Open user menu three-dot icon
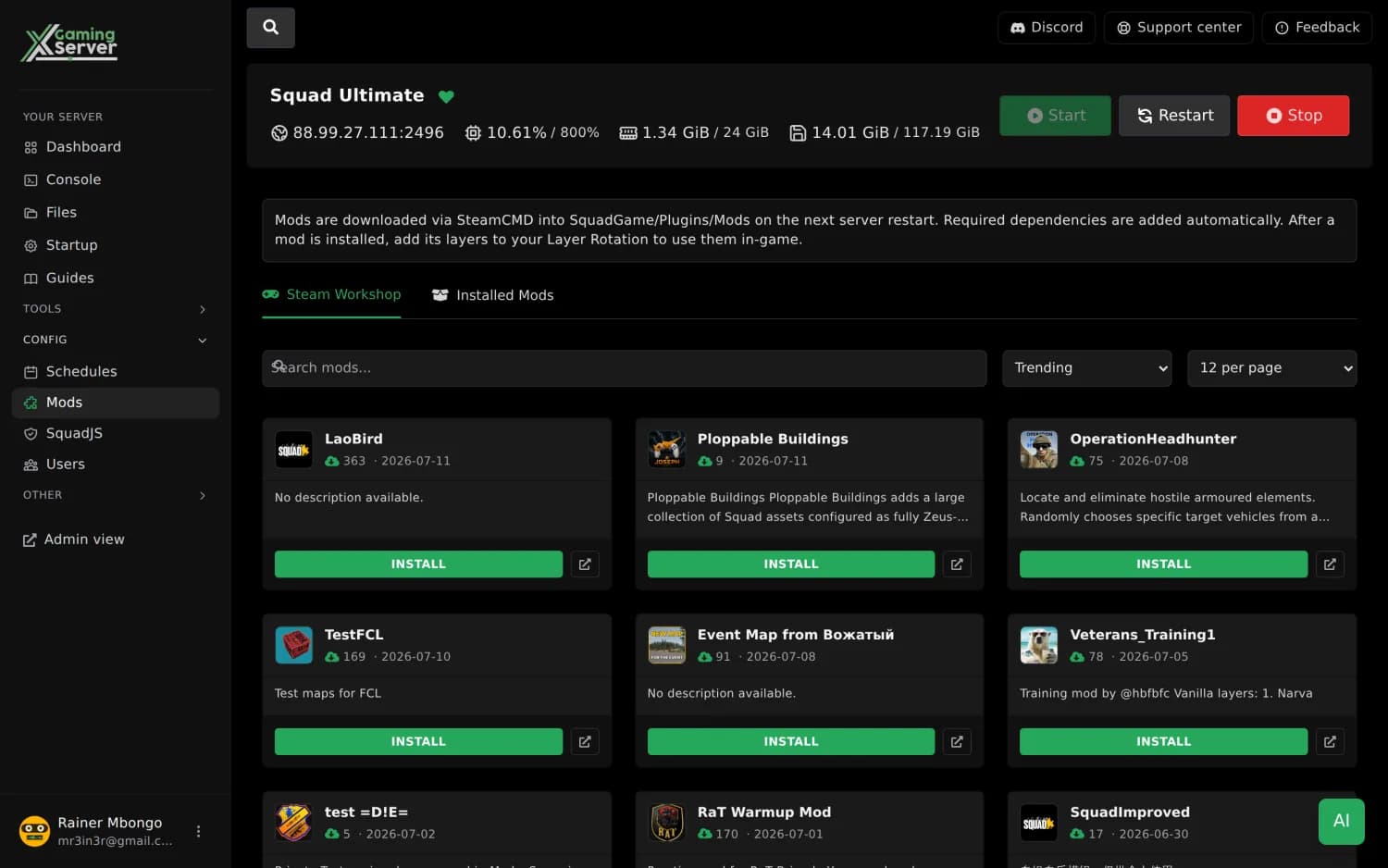This screenshot has width=1388, height=868. pyautogui.click(x=198, y=831)
